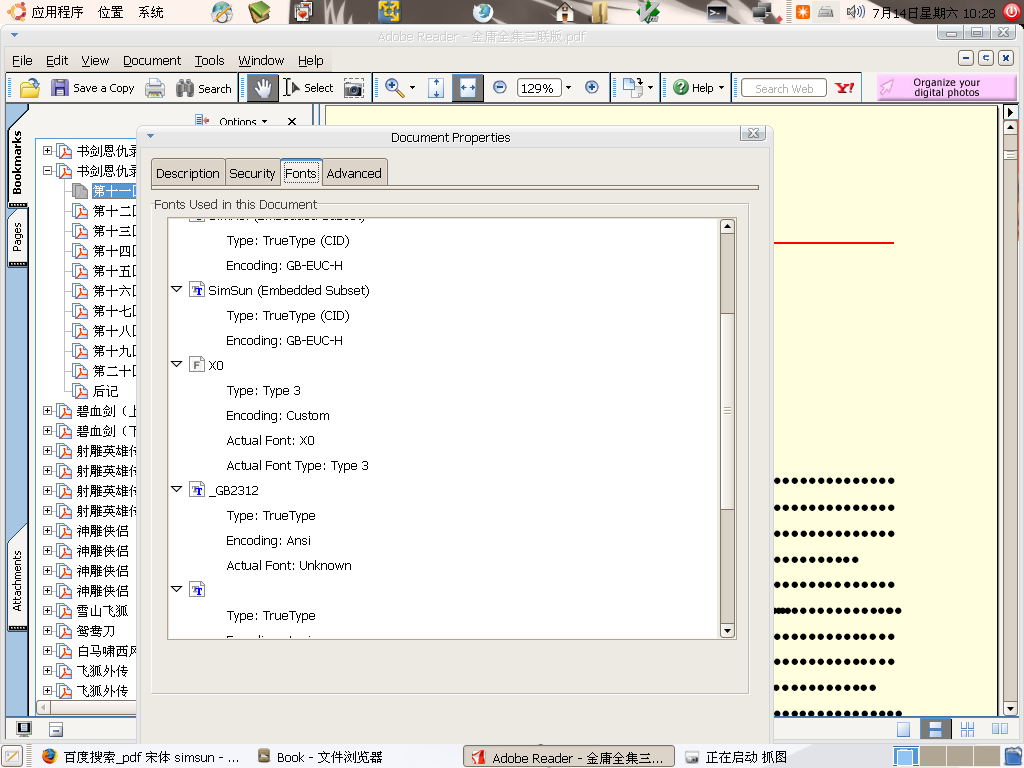Image resolution: width=1024 pixels, height=768 pixels.
Task: Open the File menu
Action: coord(22,61)
